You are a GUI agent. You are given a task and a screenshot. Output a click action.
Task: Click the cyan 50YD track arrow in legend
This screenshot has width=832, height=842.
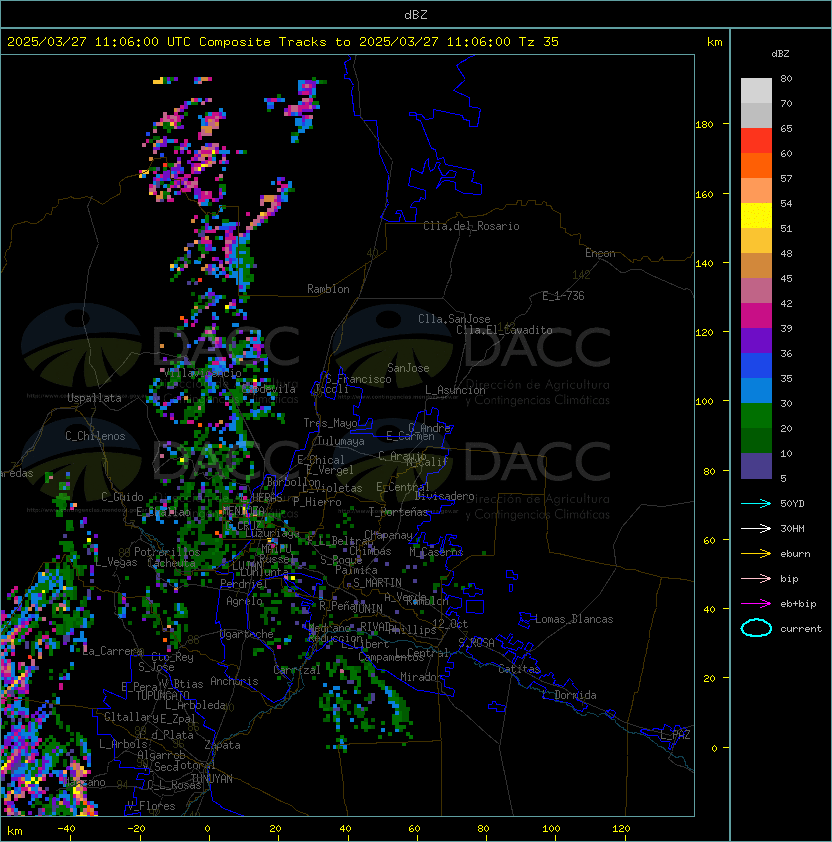pos(756,503)
